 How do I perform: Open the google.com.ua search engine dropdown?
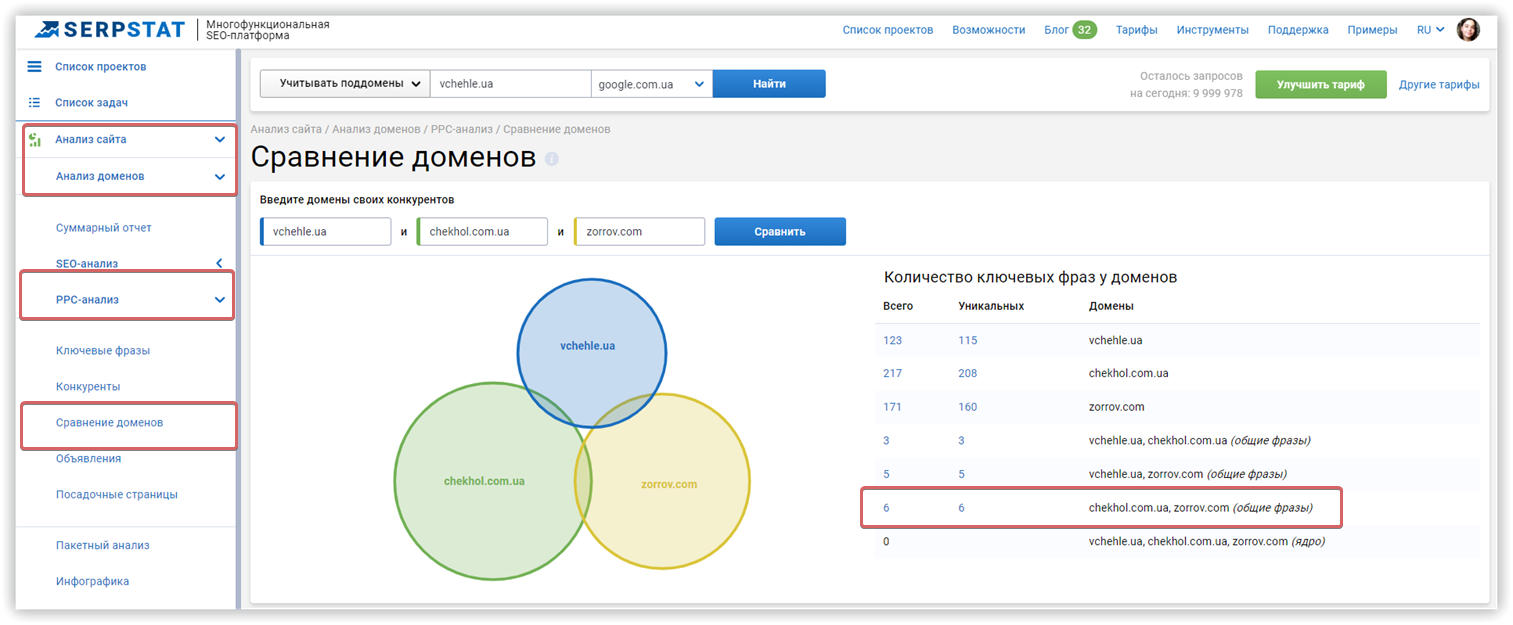[652, 84]
